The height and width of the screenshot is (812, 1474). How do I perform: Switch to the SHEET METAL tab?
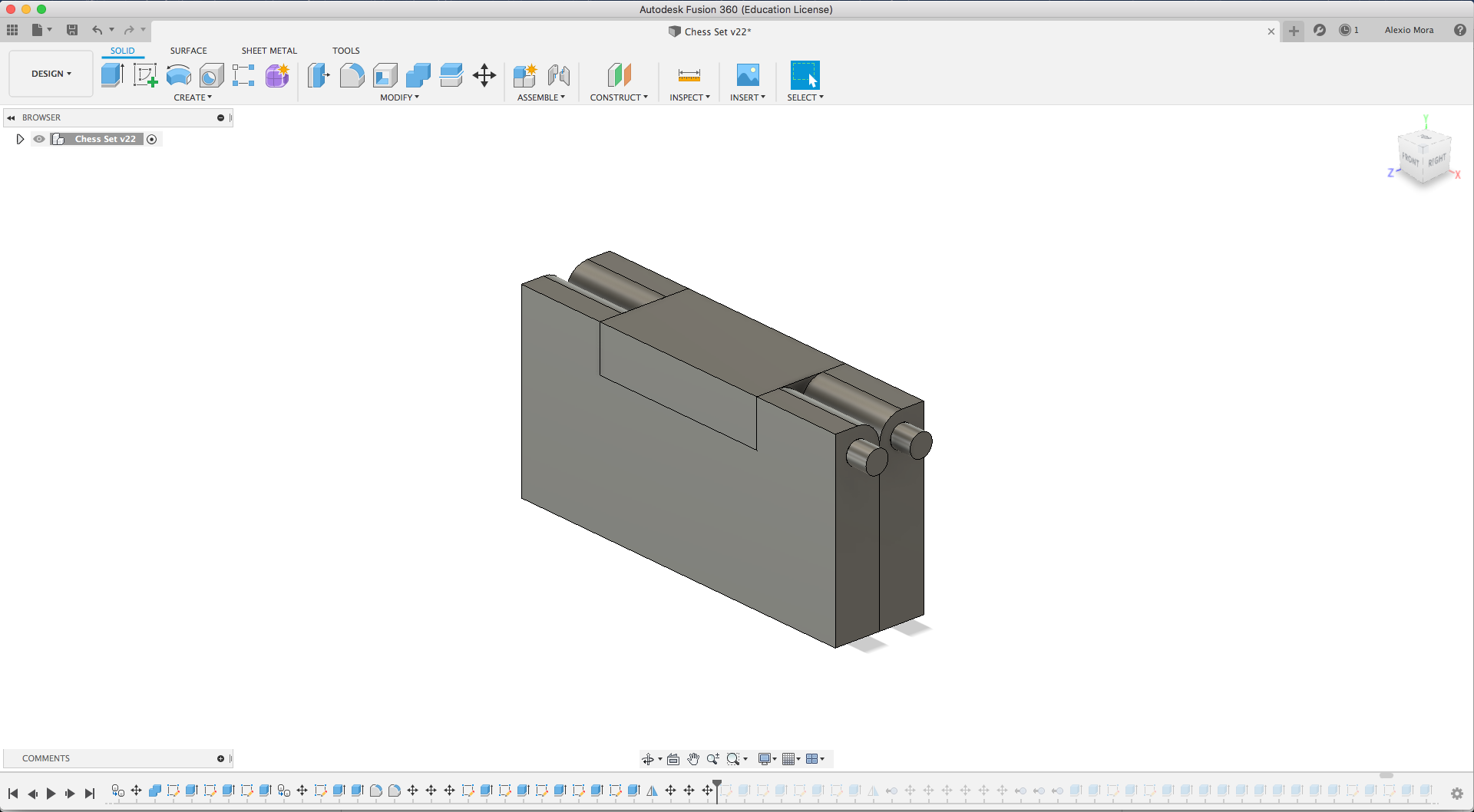269,51
